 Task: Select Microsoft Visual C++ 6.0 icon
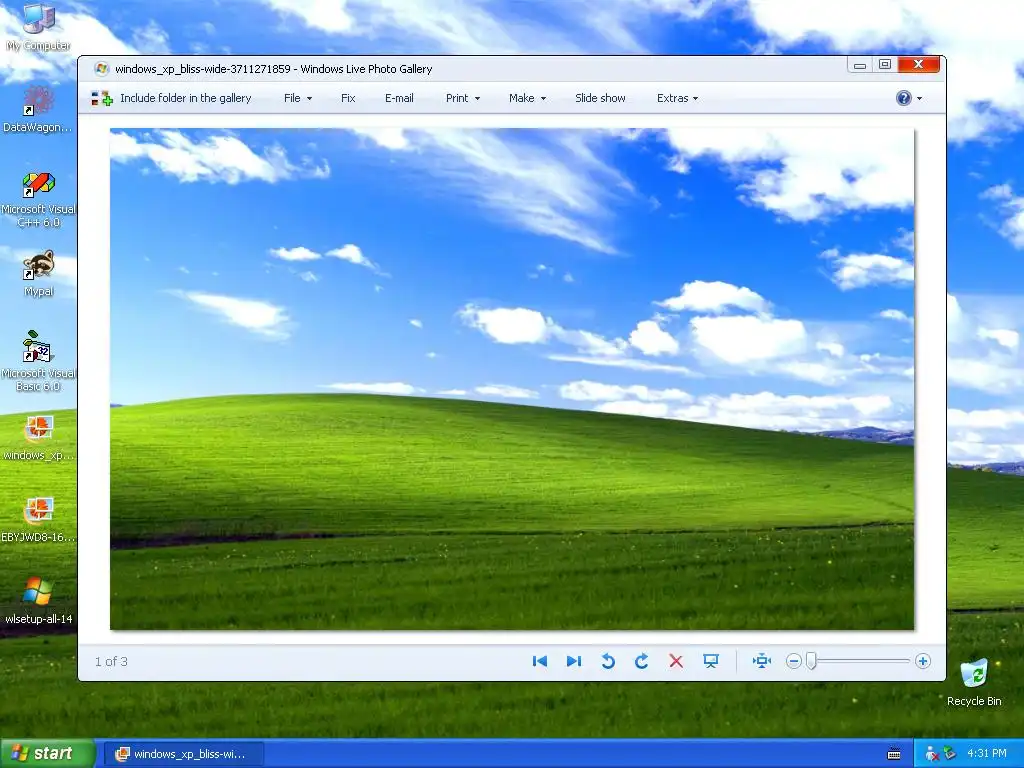(38, 199)
